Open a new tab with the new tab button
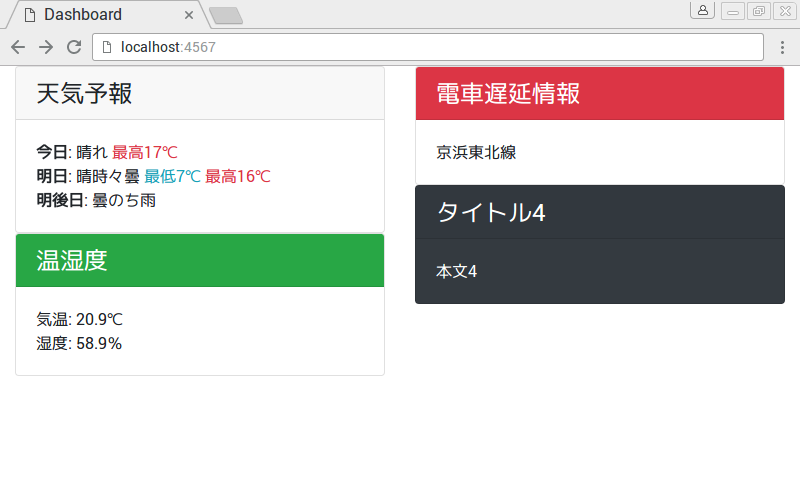The width and height of the screenshot is (800, 480). [x=226, y=16]
